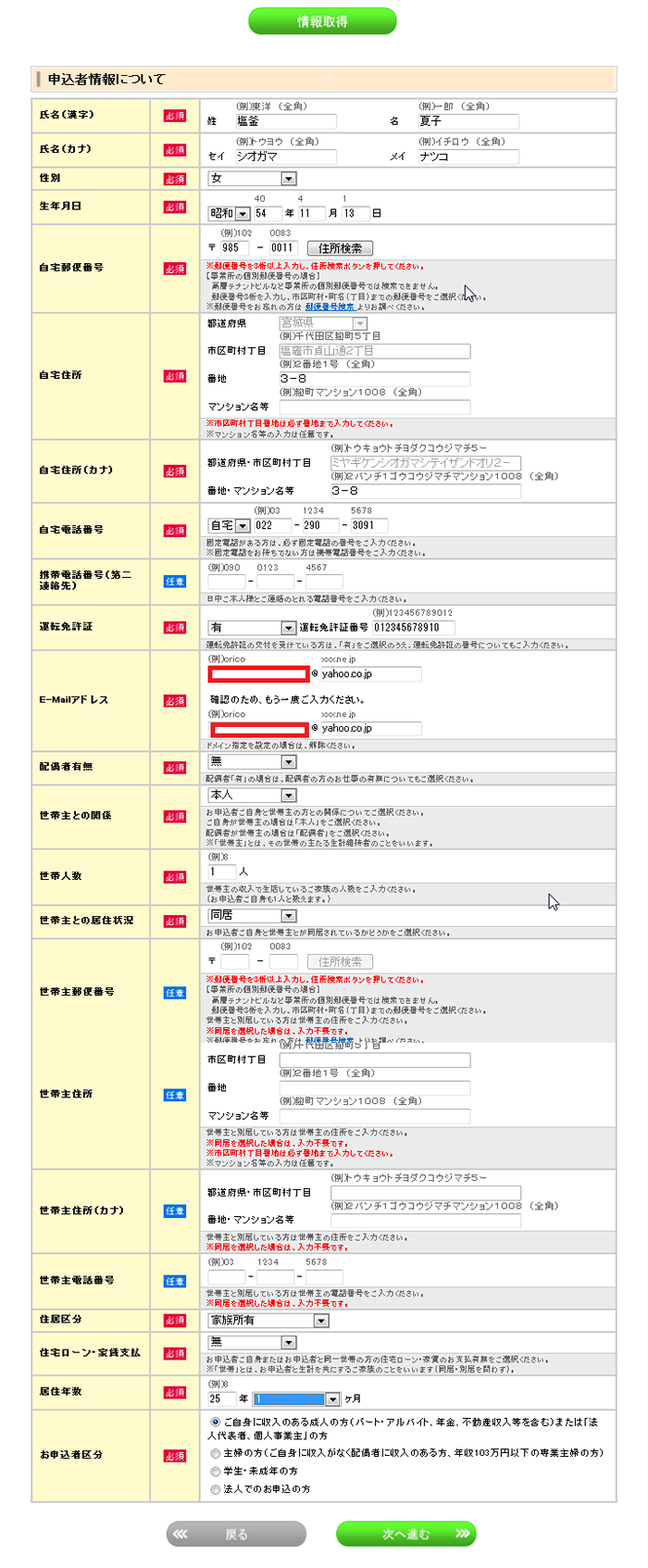Open the 都道府県 dropdown showing 宮城県
Viewport: 648px width, 1568px height.
pyautogui.click(x=323, y=323)
